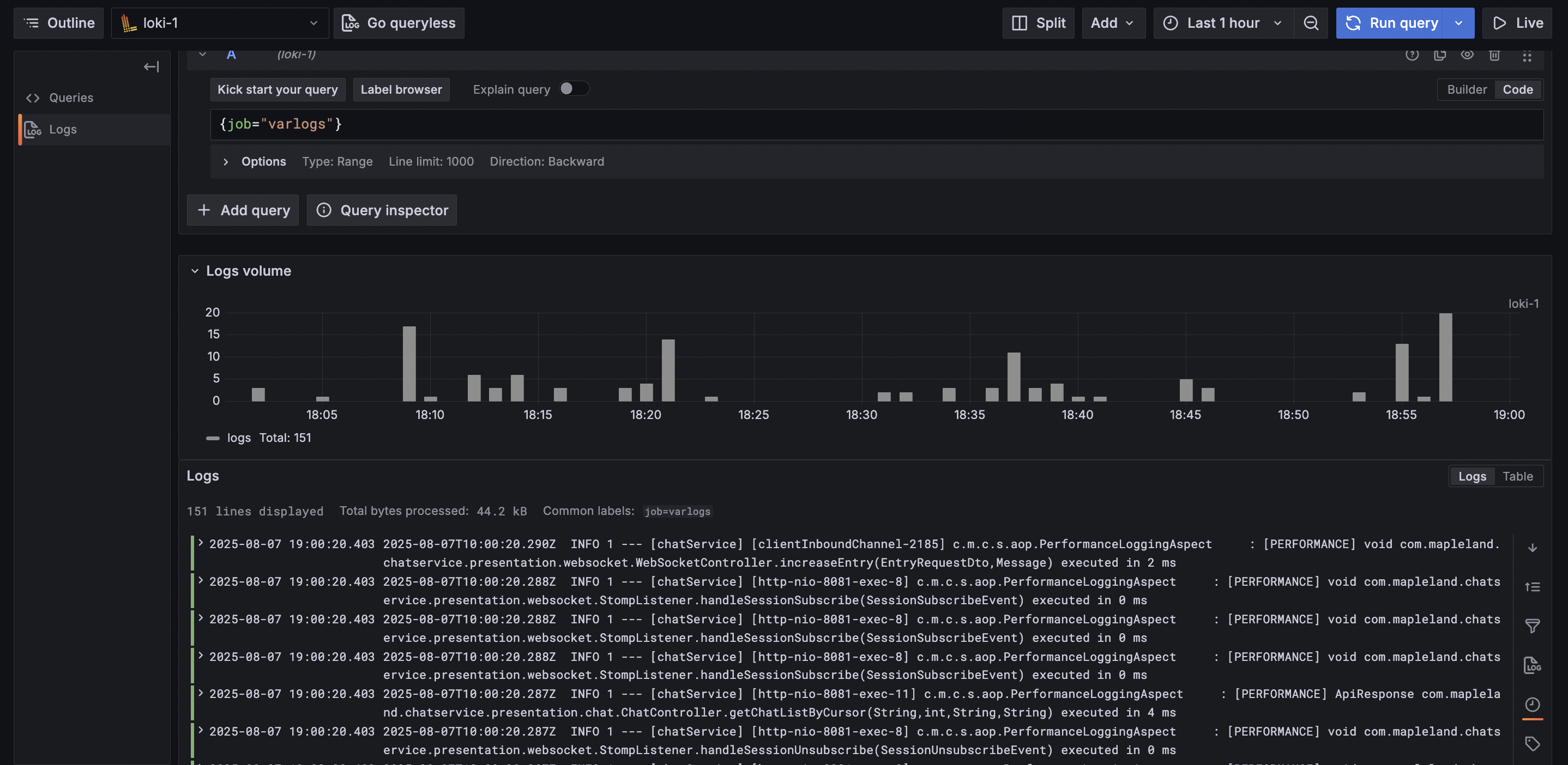1568x765 pixels.
Task: Switch logs view to Table
Action: [x=1517, y=476]
